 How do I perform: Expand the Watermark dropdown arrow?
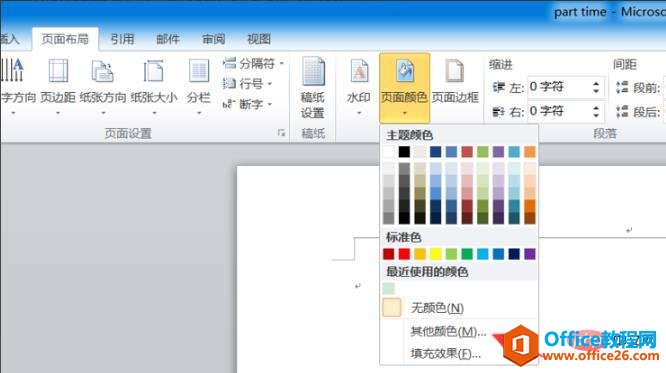359,113
